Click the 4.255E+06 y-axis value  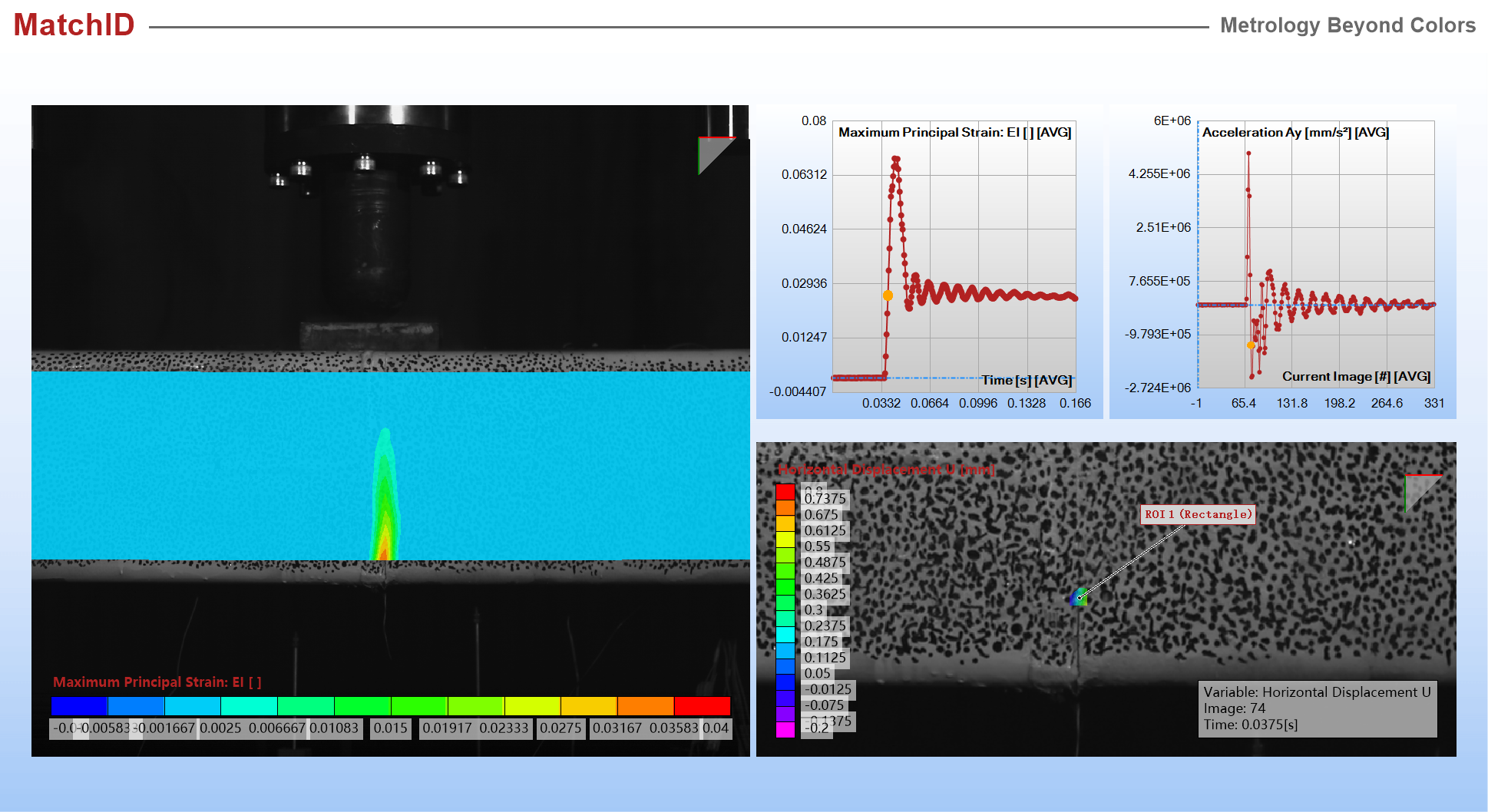tap(1159, 173)
